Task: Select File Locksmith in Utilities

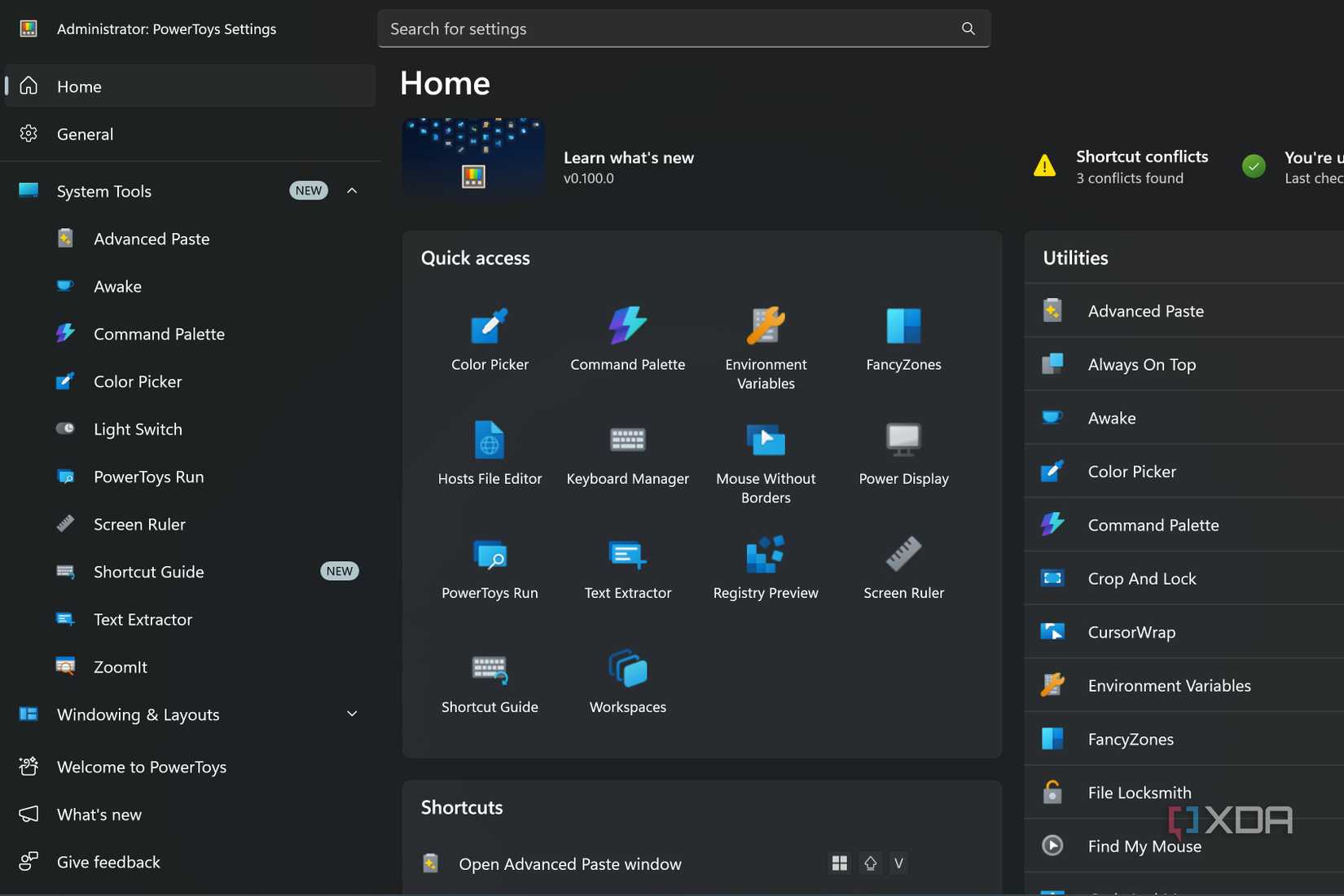Action: [x=1184, y=793]
